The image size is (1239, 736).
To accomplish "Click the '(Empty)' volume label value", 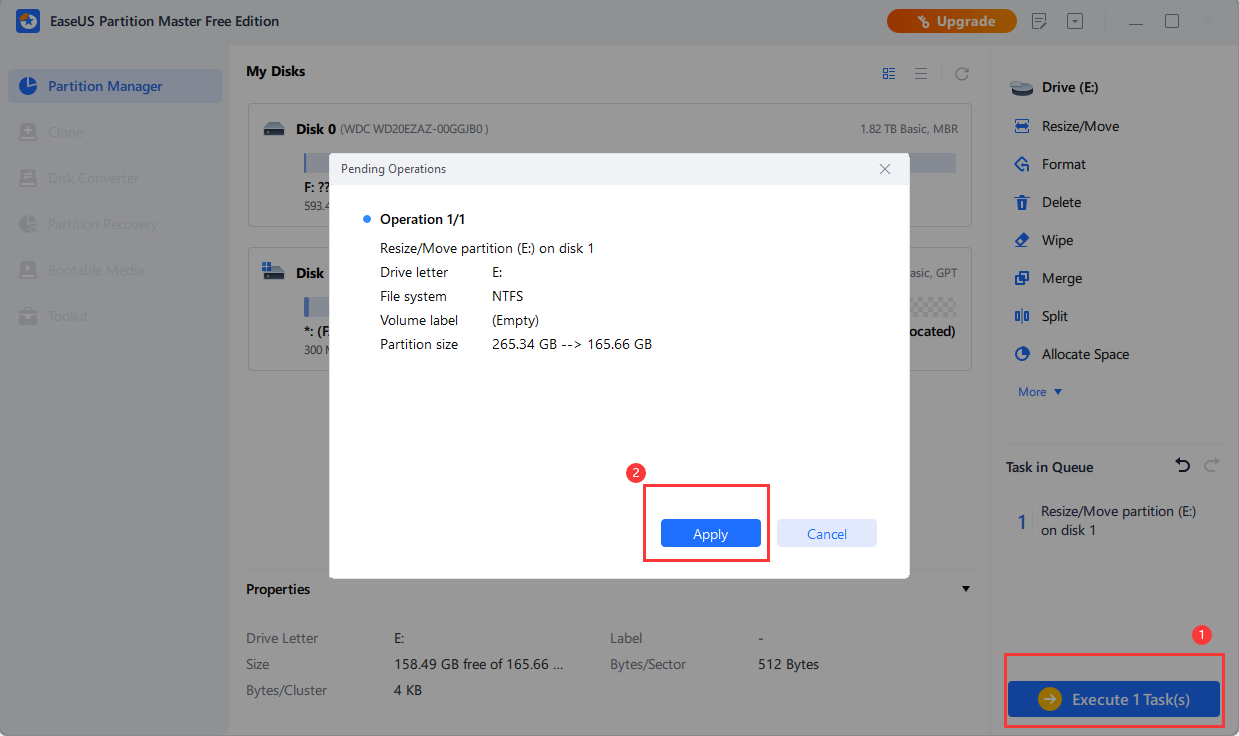I will [x=516, y=320].
